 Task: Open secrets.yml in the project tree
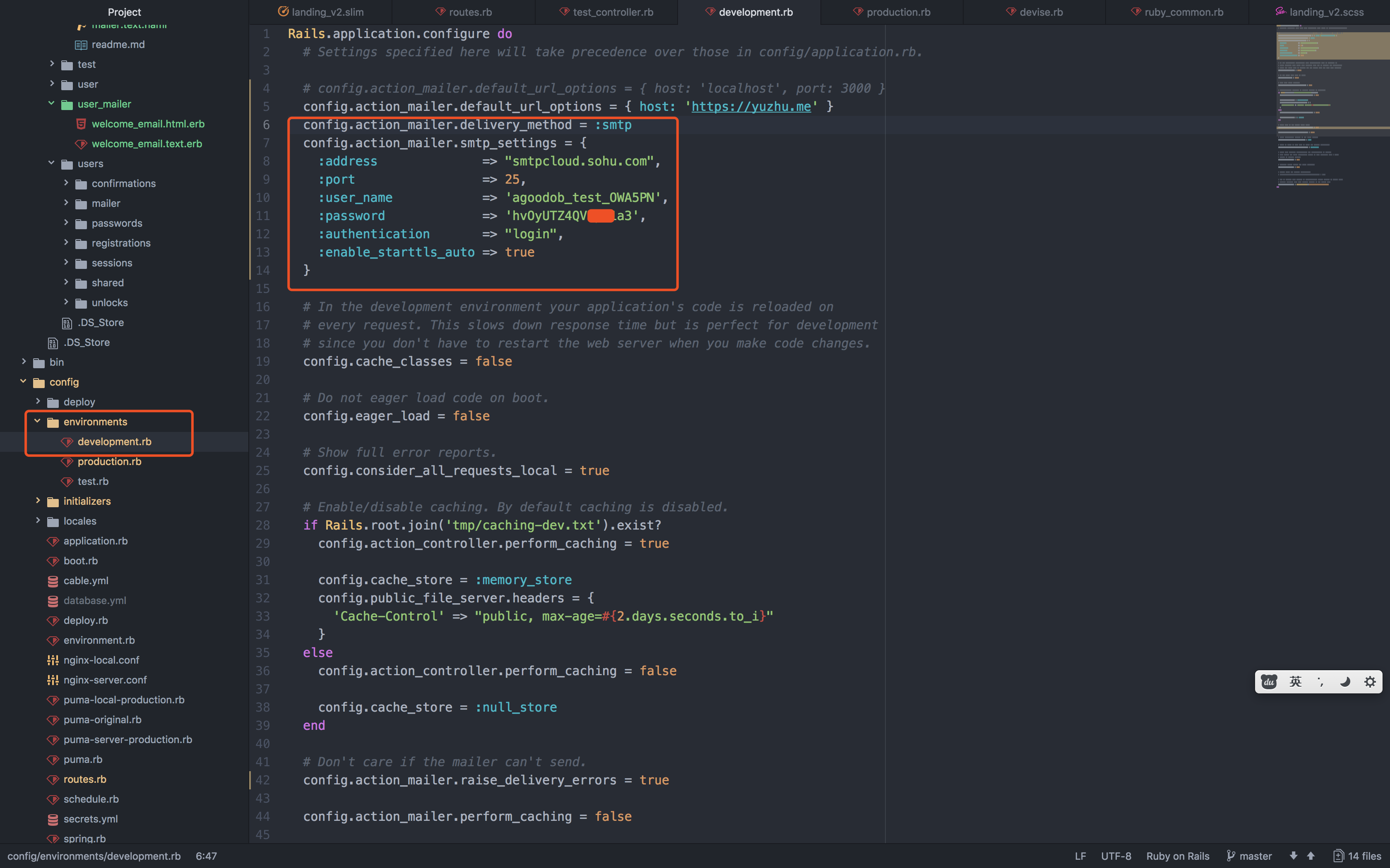tap(90, 819)
